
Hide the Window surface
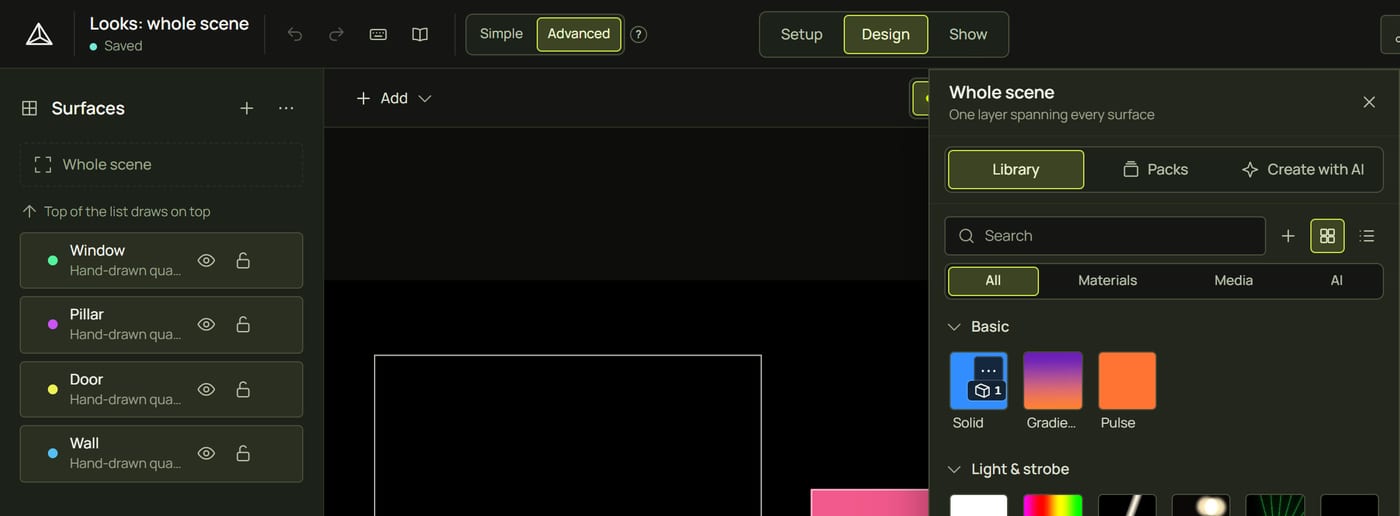click(206, 261)
